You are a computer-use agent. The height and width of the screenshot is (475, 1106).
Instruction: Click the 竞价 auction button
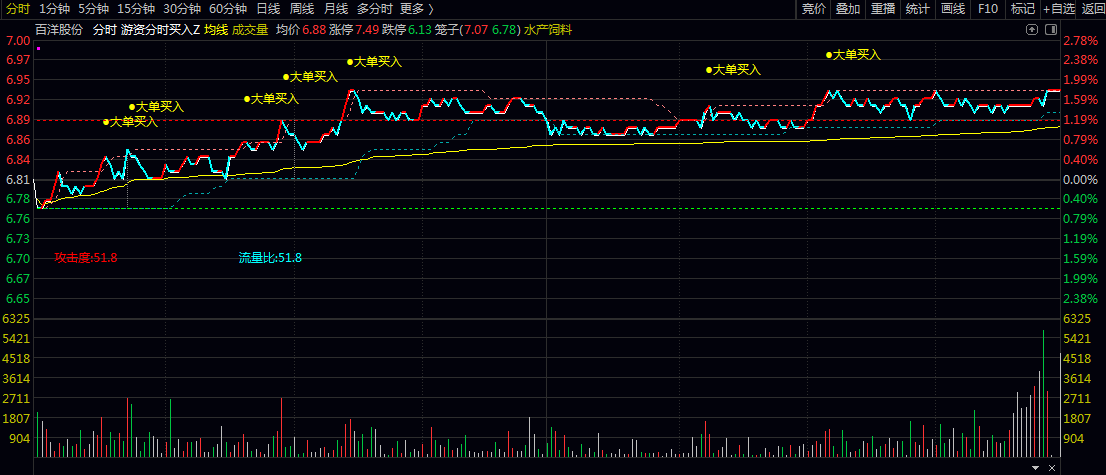(x=813, y=9)
